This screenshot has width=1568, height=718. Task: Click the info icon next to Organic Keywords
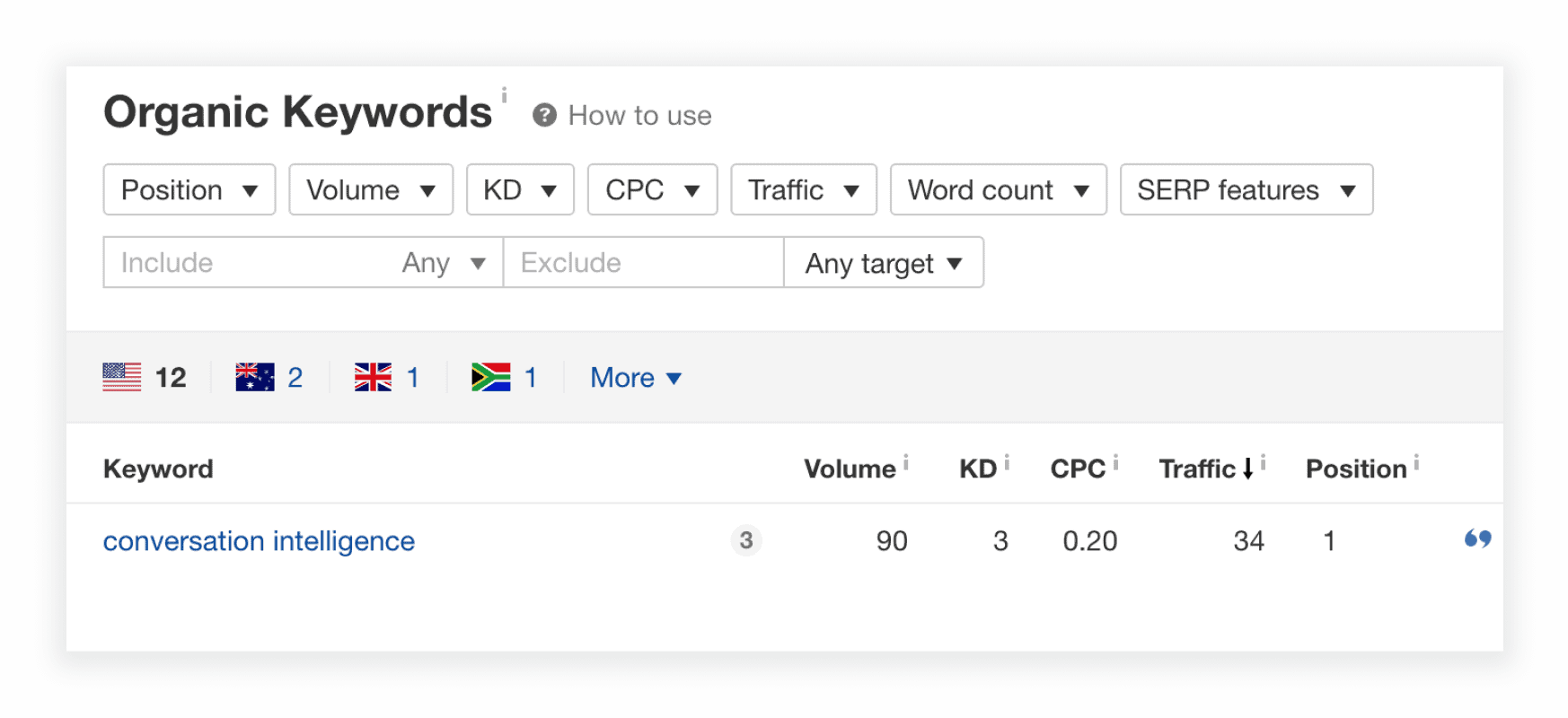(504, 95)
